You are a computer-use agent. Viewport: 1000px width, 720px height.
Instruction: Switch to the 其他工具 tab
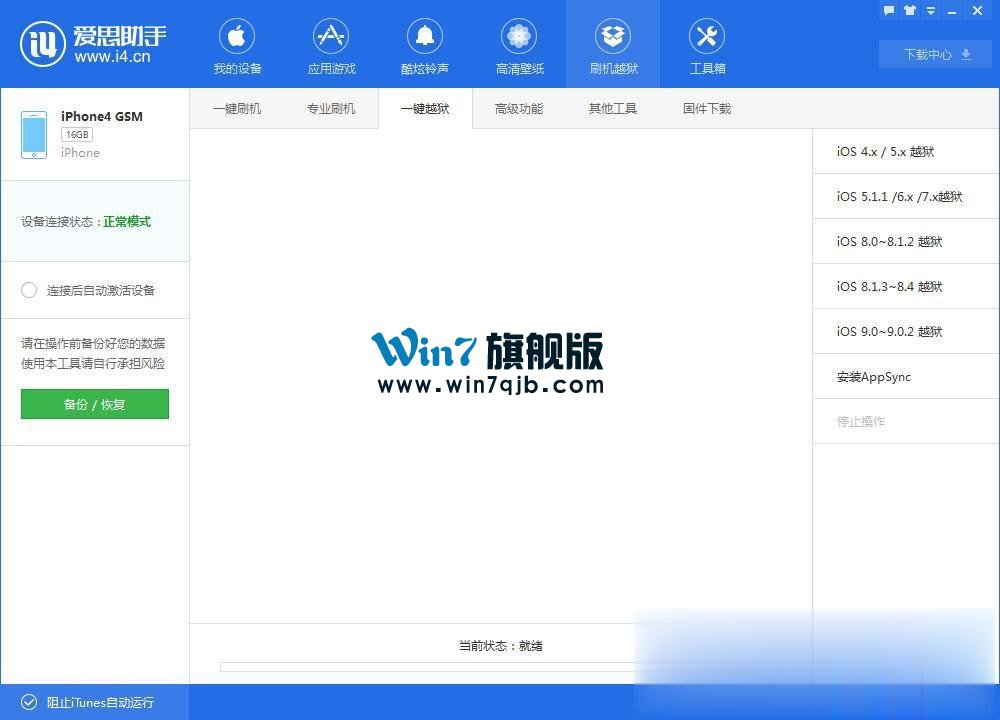pyautogui.click(x=613, y=108)
